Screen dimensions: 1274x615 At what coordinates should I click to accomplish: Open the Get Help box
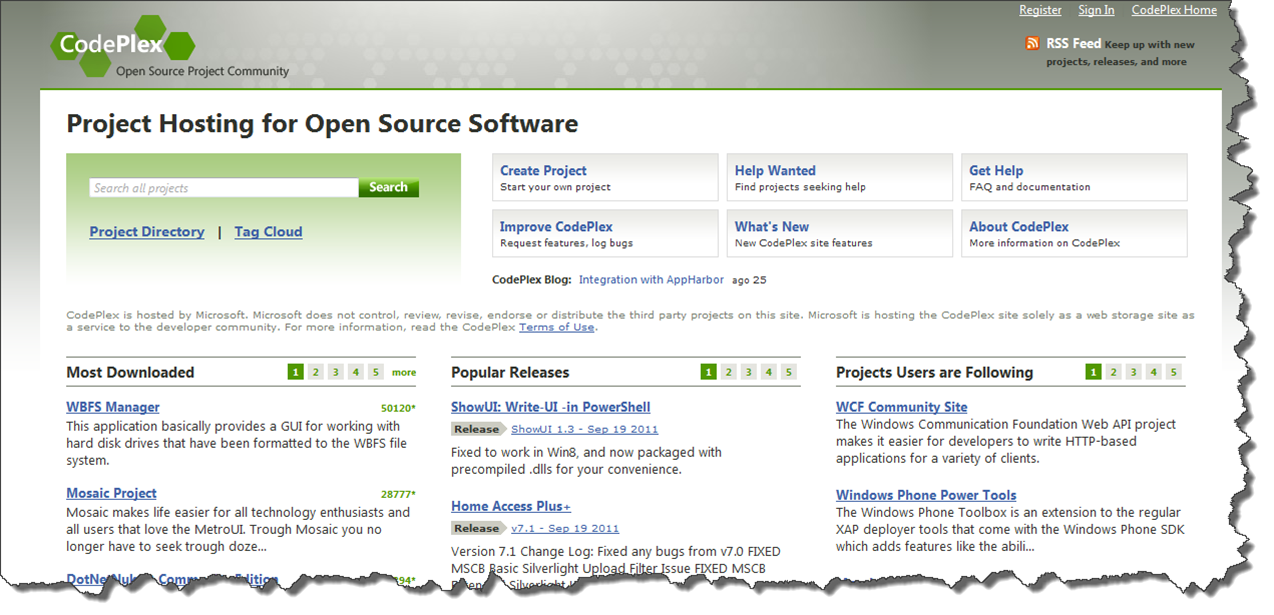point(1074,177)
